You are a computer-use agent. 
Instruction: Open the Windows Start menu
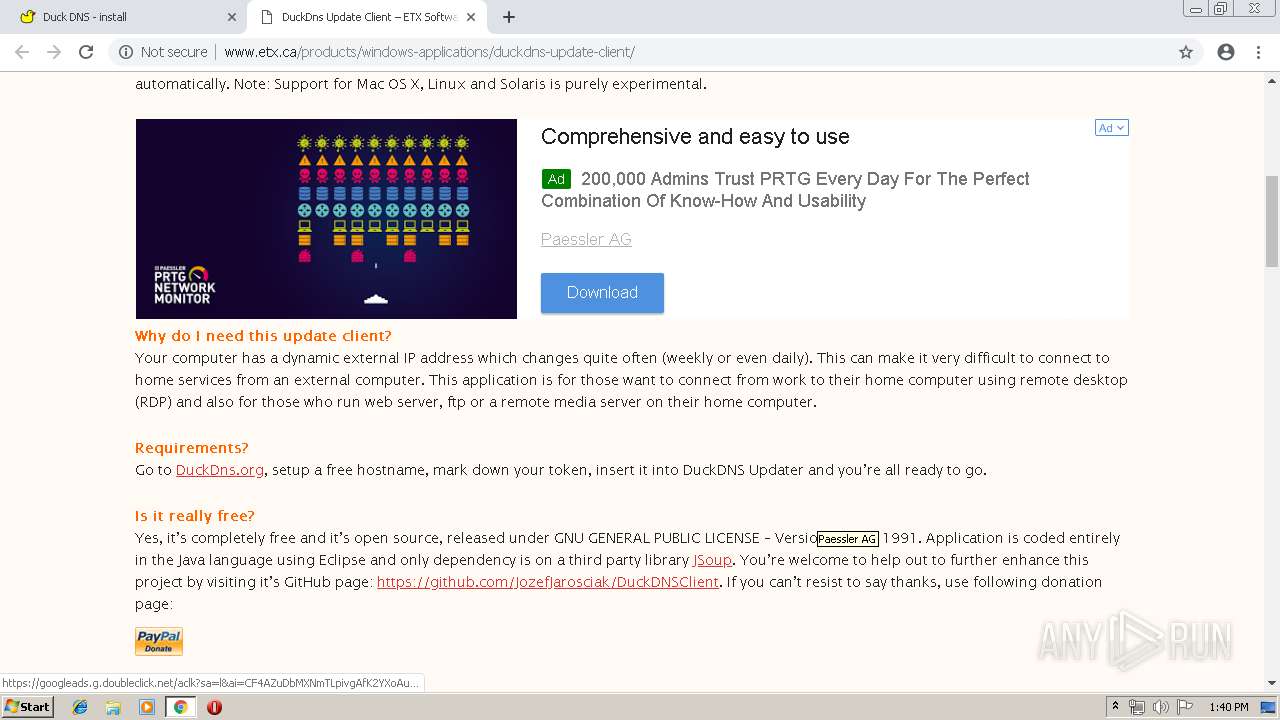[27, 707]
